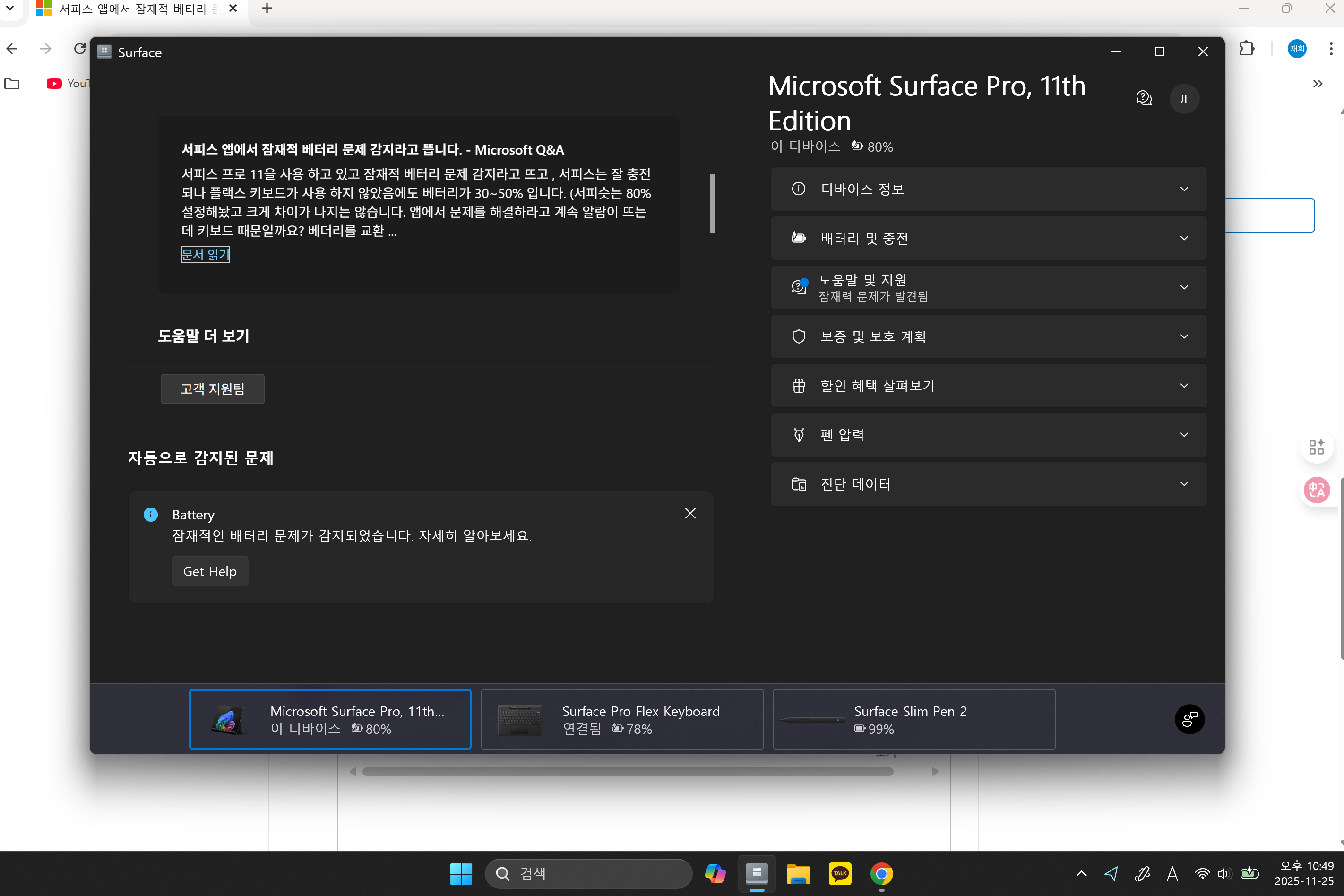Open the feedback chat icon beside JL avatar
The width and height of the screenshot is (1344, 896).
[1144, 98]
